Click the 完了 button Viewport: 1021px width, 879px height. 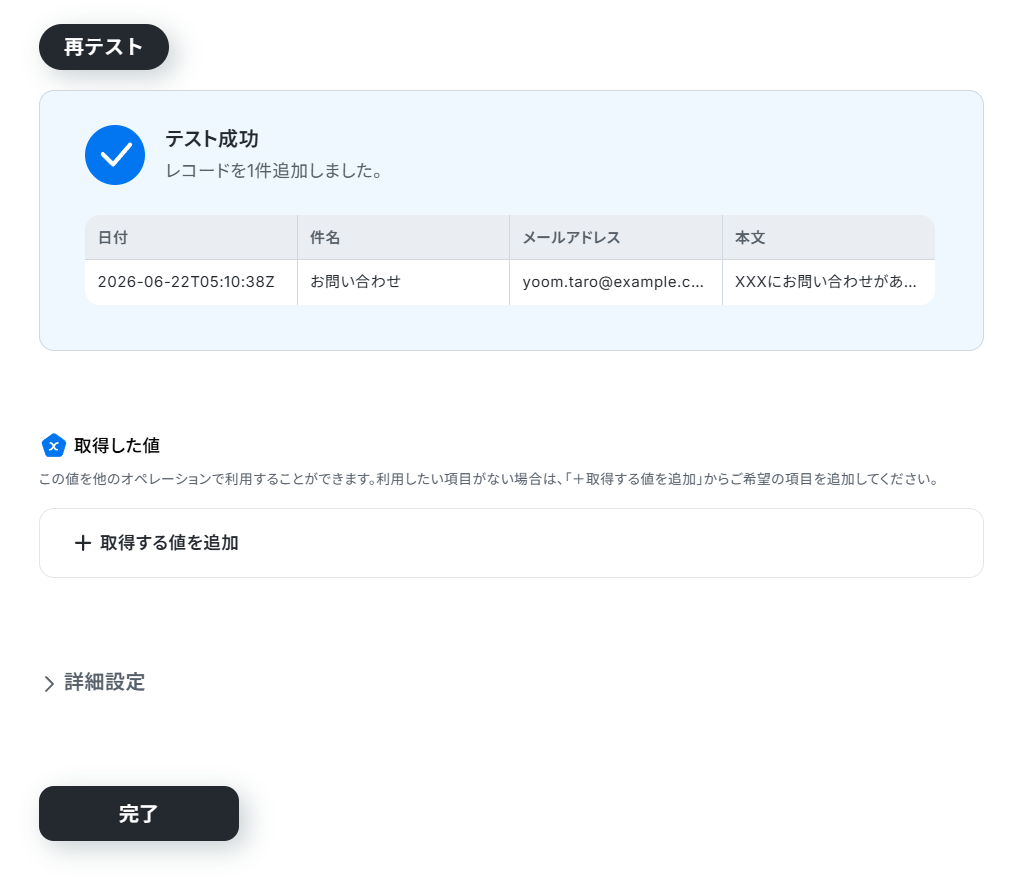pos(139,813)
